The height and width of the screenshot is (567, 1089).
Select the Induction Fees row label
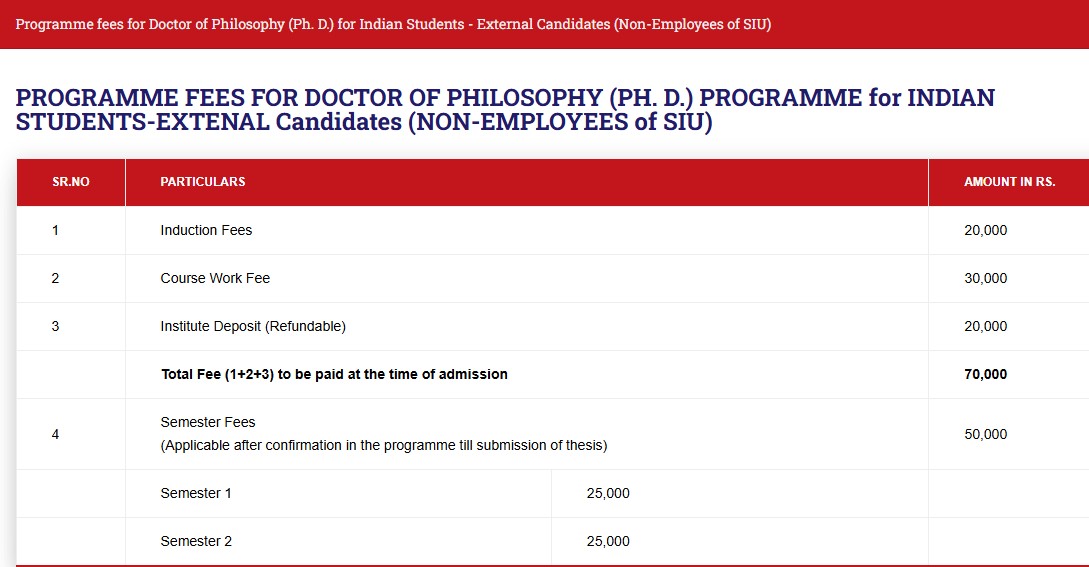(x=206, y=230)
